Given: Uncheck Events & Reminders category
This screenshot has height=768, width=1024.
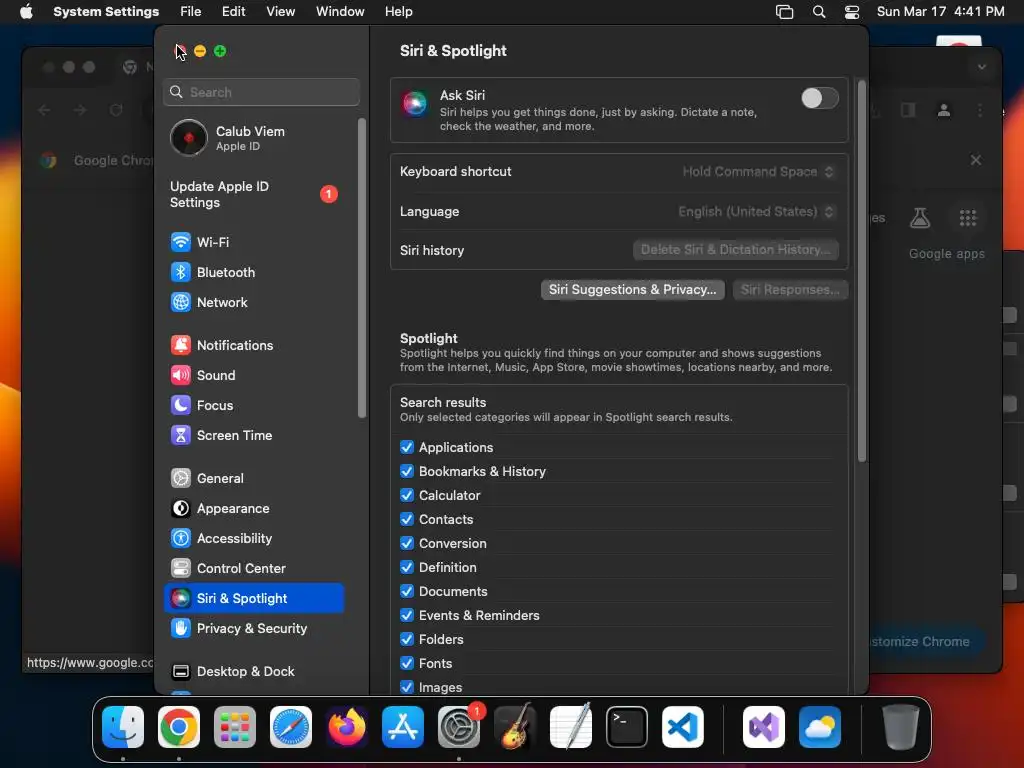Looking at the screenshot, I should [x=407, y=615].
